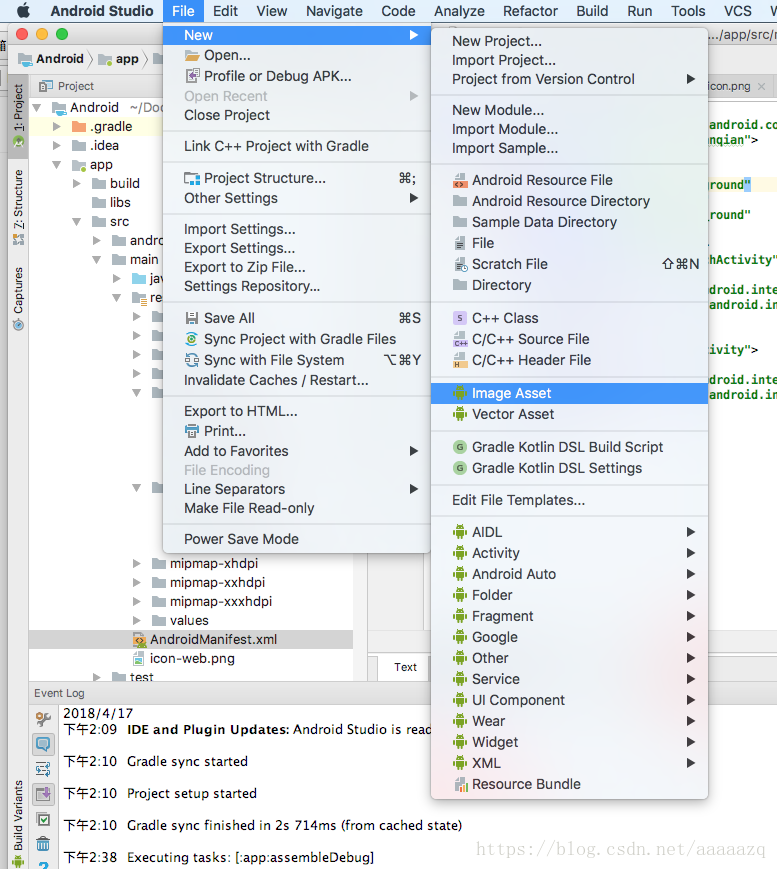Click Edit File Templates...
This screenshot has width=777, height=869.
point(569,500)
